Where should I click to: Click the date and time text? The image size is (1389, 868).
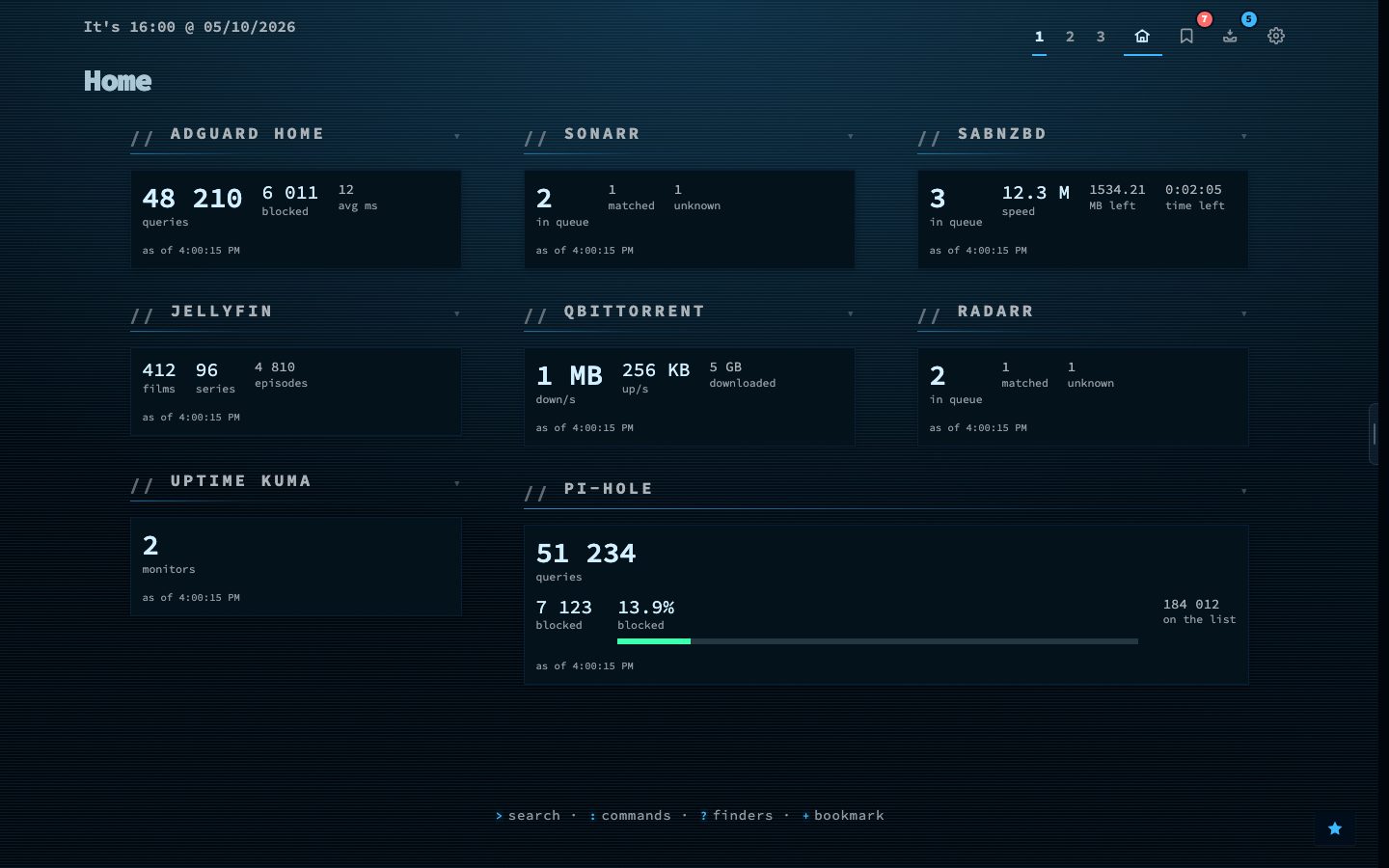tap(189, 27)
